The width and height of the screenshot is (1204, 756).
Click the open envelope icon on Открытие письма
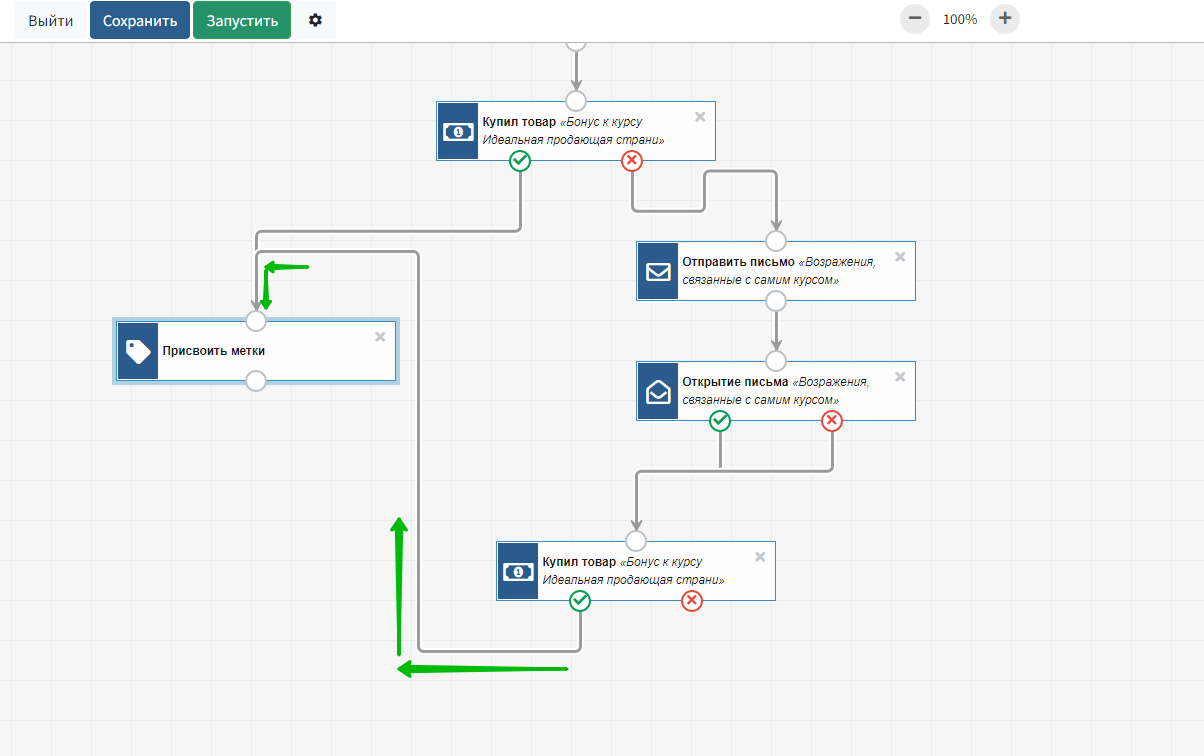point(658,391)
